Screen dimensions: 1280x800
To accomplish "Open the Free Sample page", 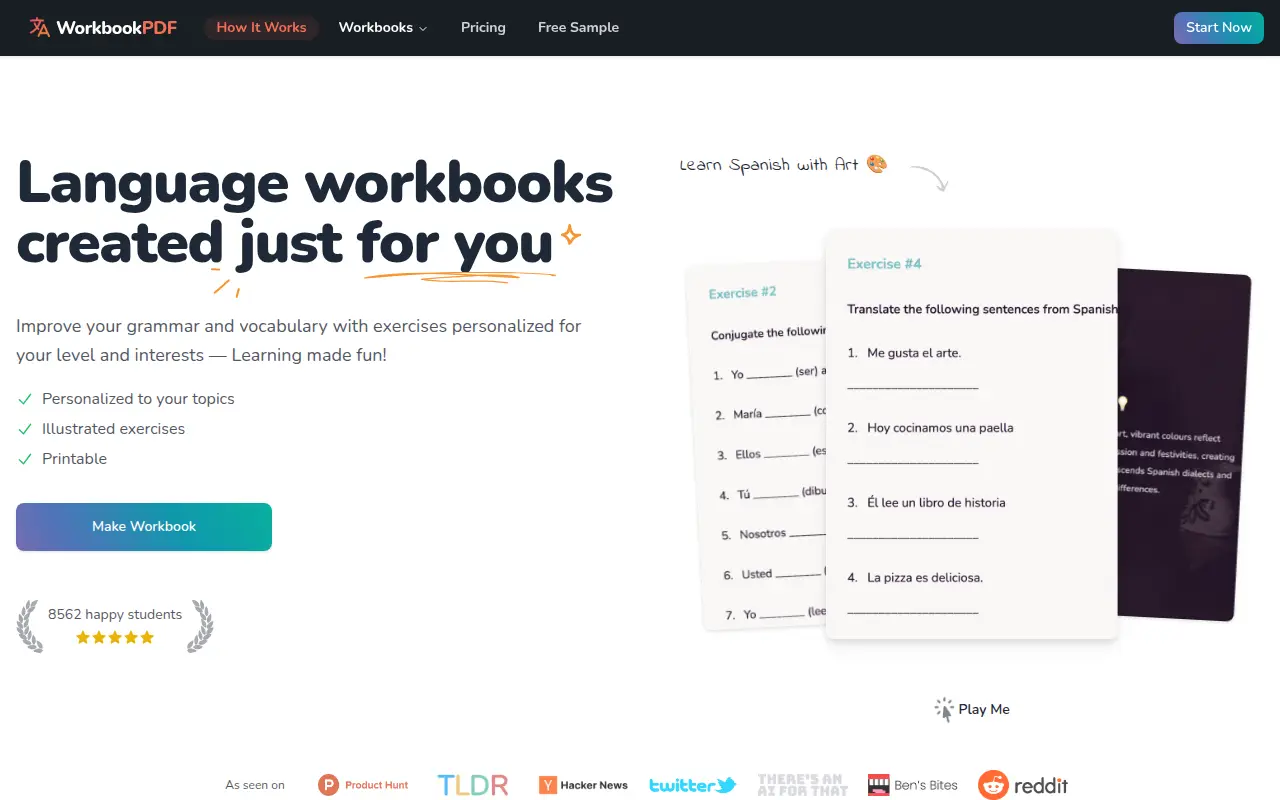I will pyautogui.click(x=578, y=27).
